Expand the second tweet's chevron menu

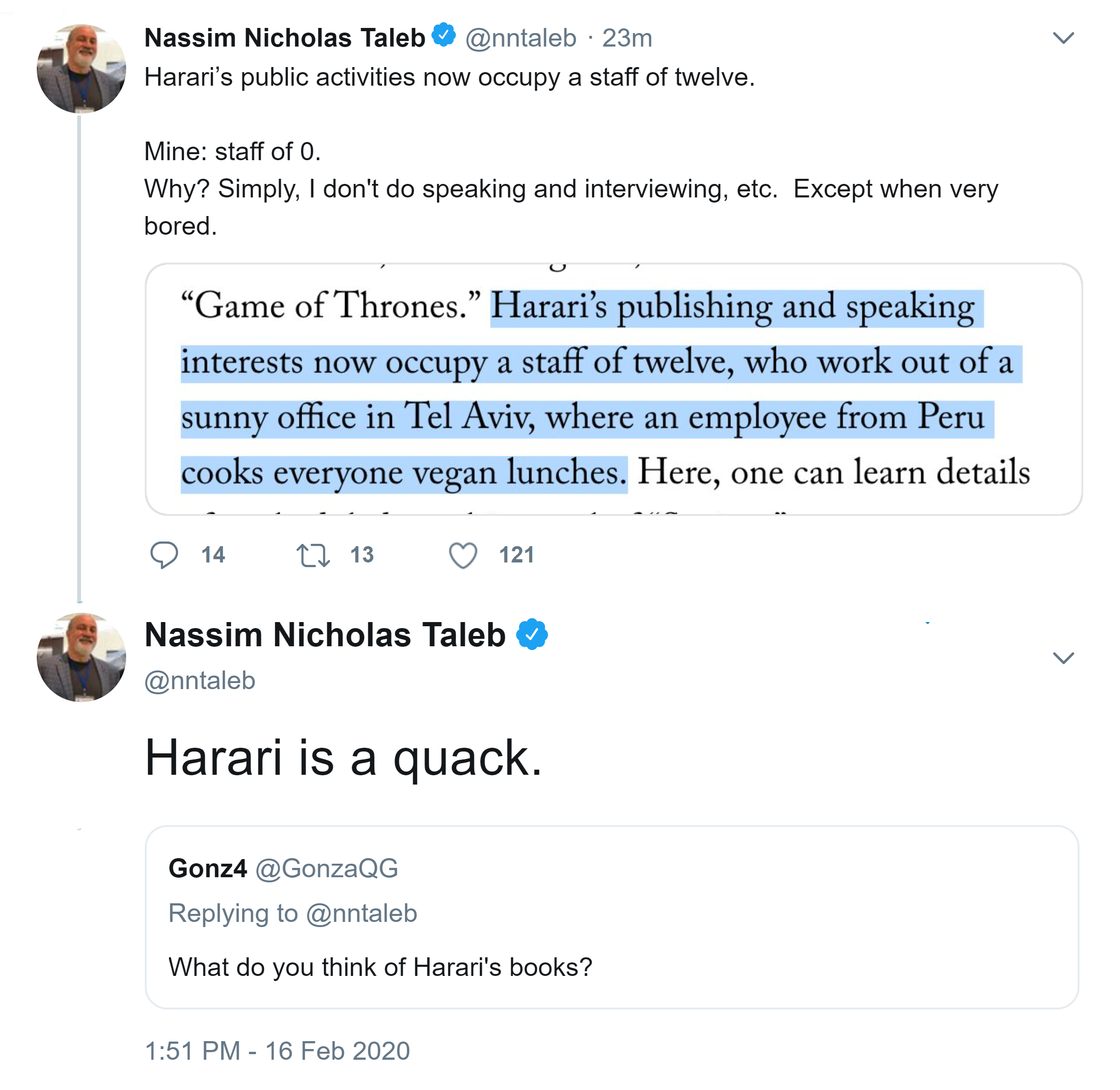1063,658
